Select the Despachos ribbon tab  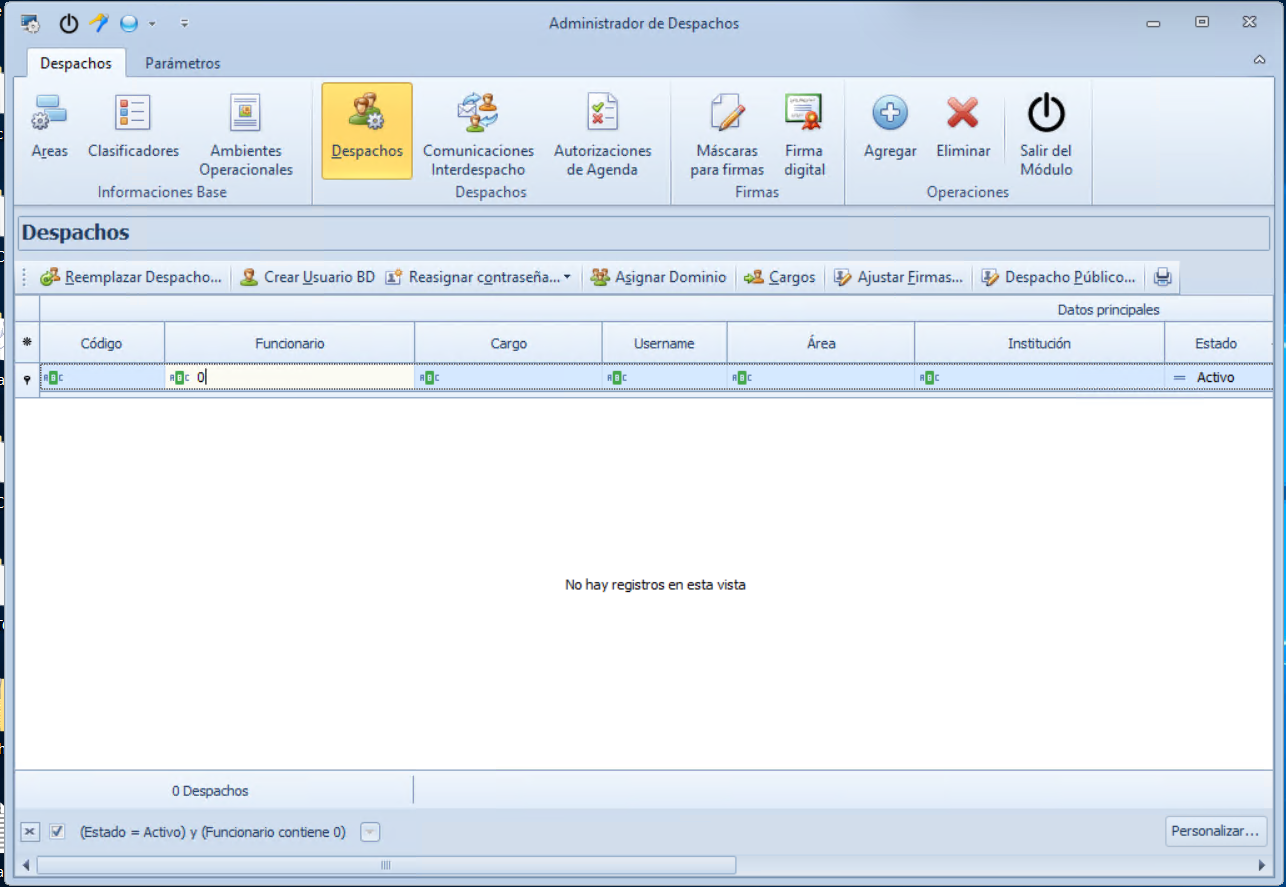pyautogui.click(x=75, y=62)
